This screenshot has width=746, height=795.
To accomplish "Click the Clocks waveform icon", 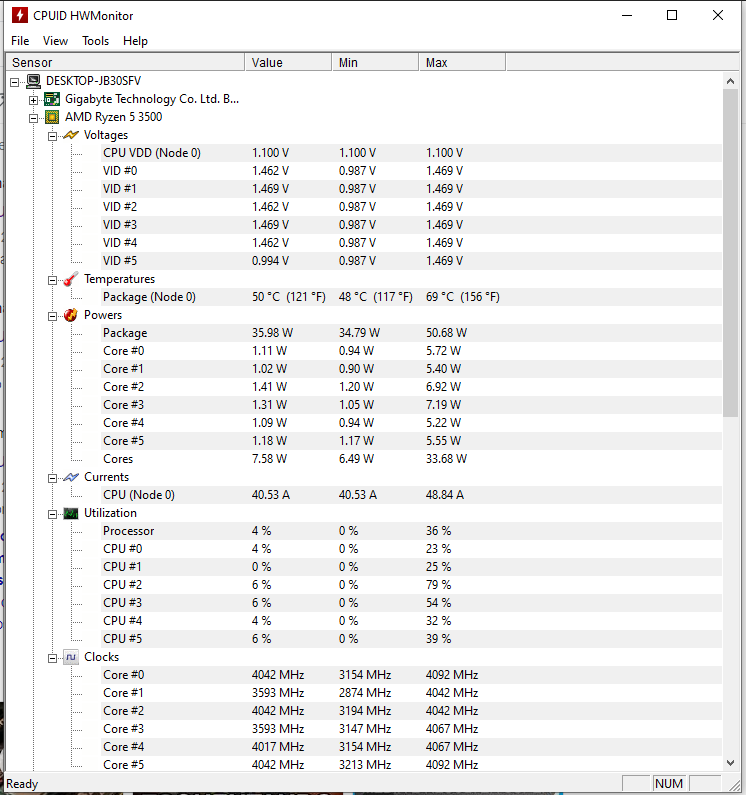I will [71, 657].
